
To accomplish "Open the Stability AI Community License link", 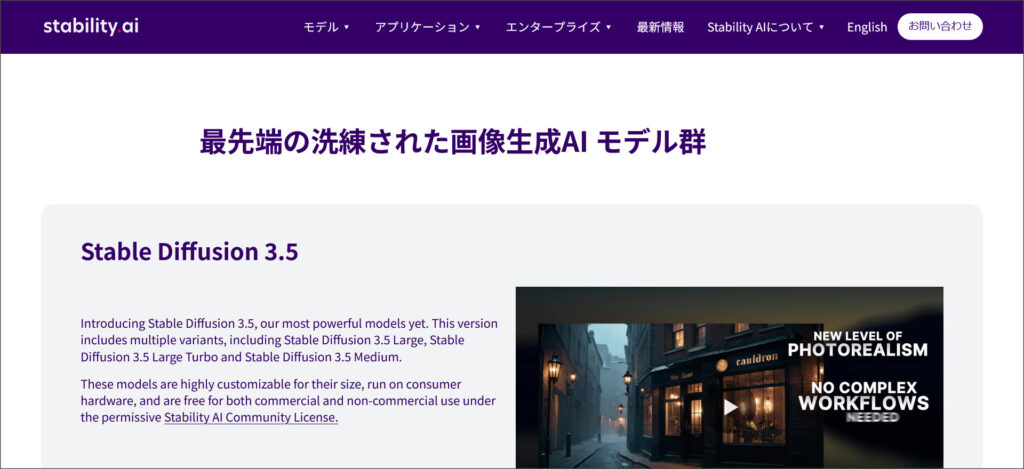I will (251, 418).
